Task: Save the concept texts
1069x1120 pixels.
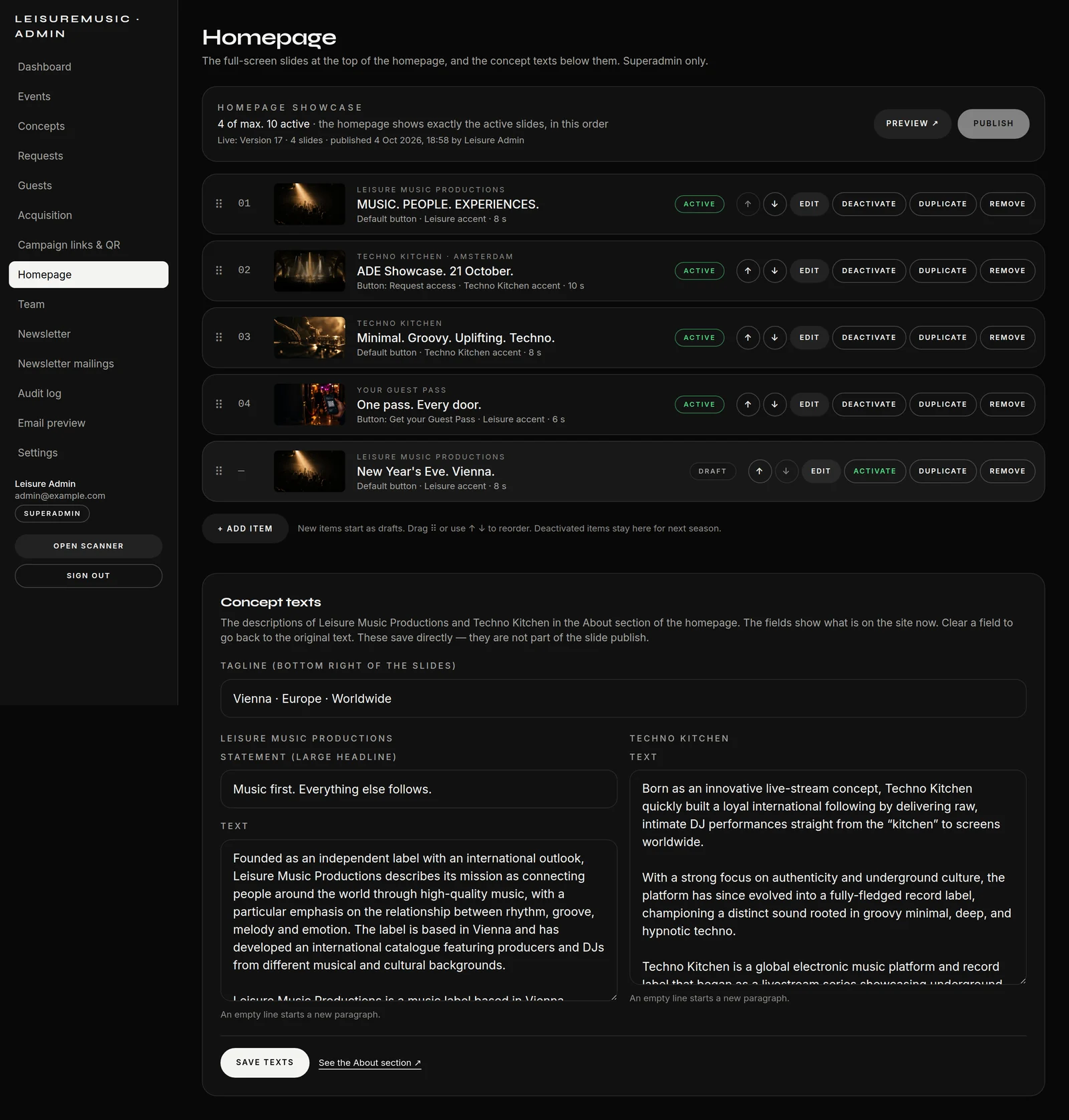Action: point(265,1063)
